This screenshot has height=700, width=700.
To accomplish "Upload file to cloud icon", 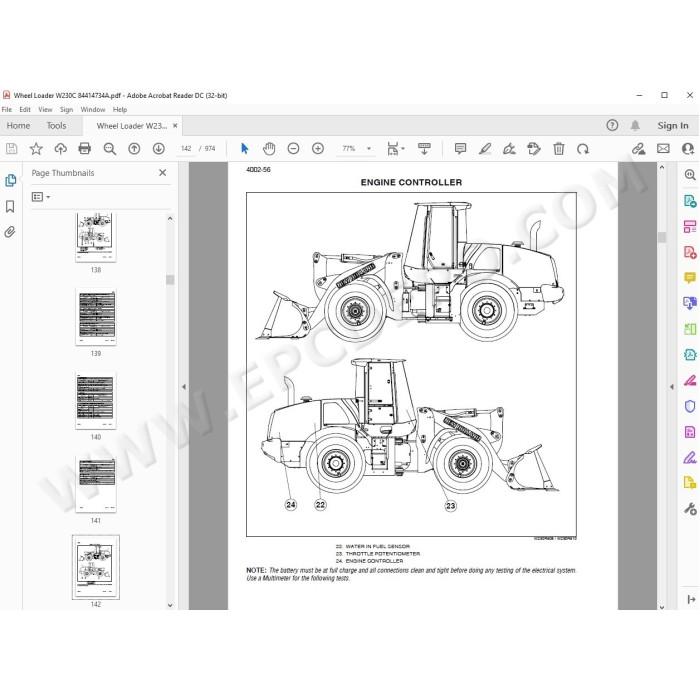I will click(60, 149).
